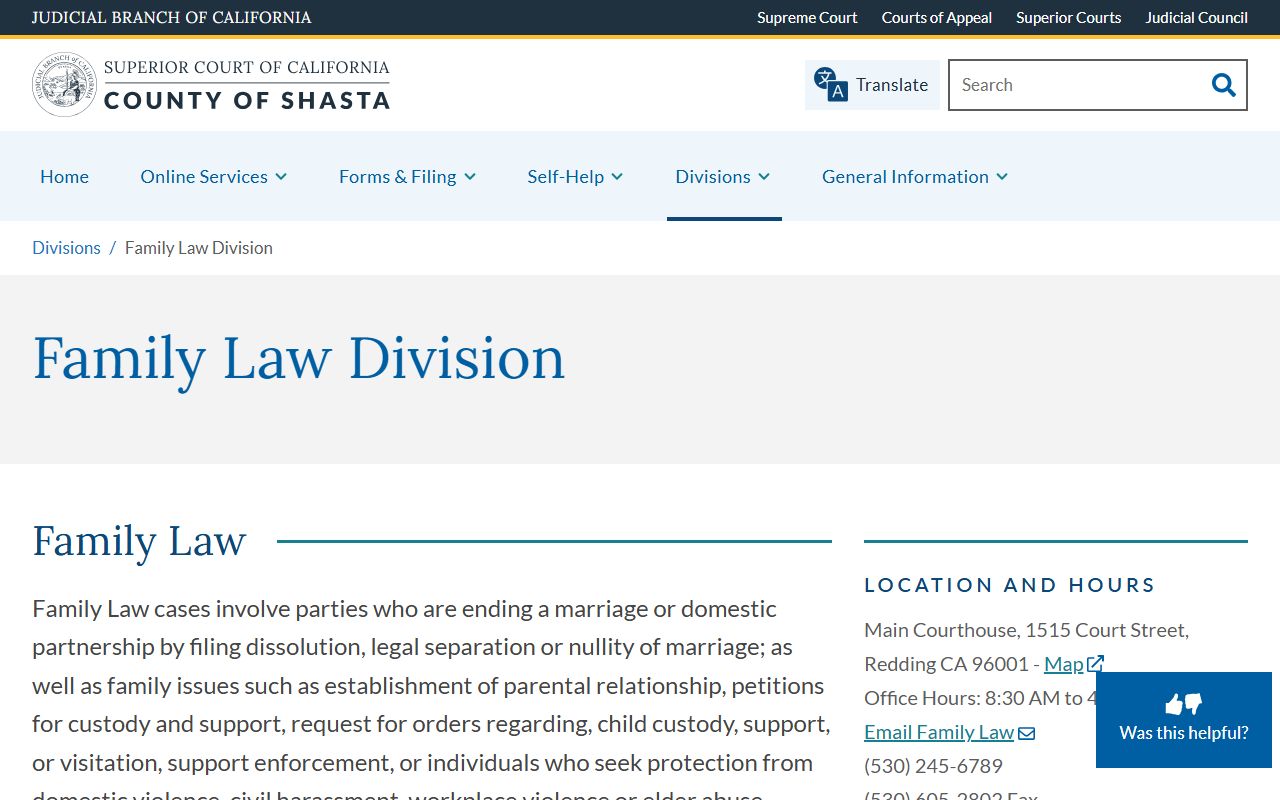Open the Map link for the courthouse
This screenshot has width=1280, height=800.
[x=1064, y=664]
